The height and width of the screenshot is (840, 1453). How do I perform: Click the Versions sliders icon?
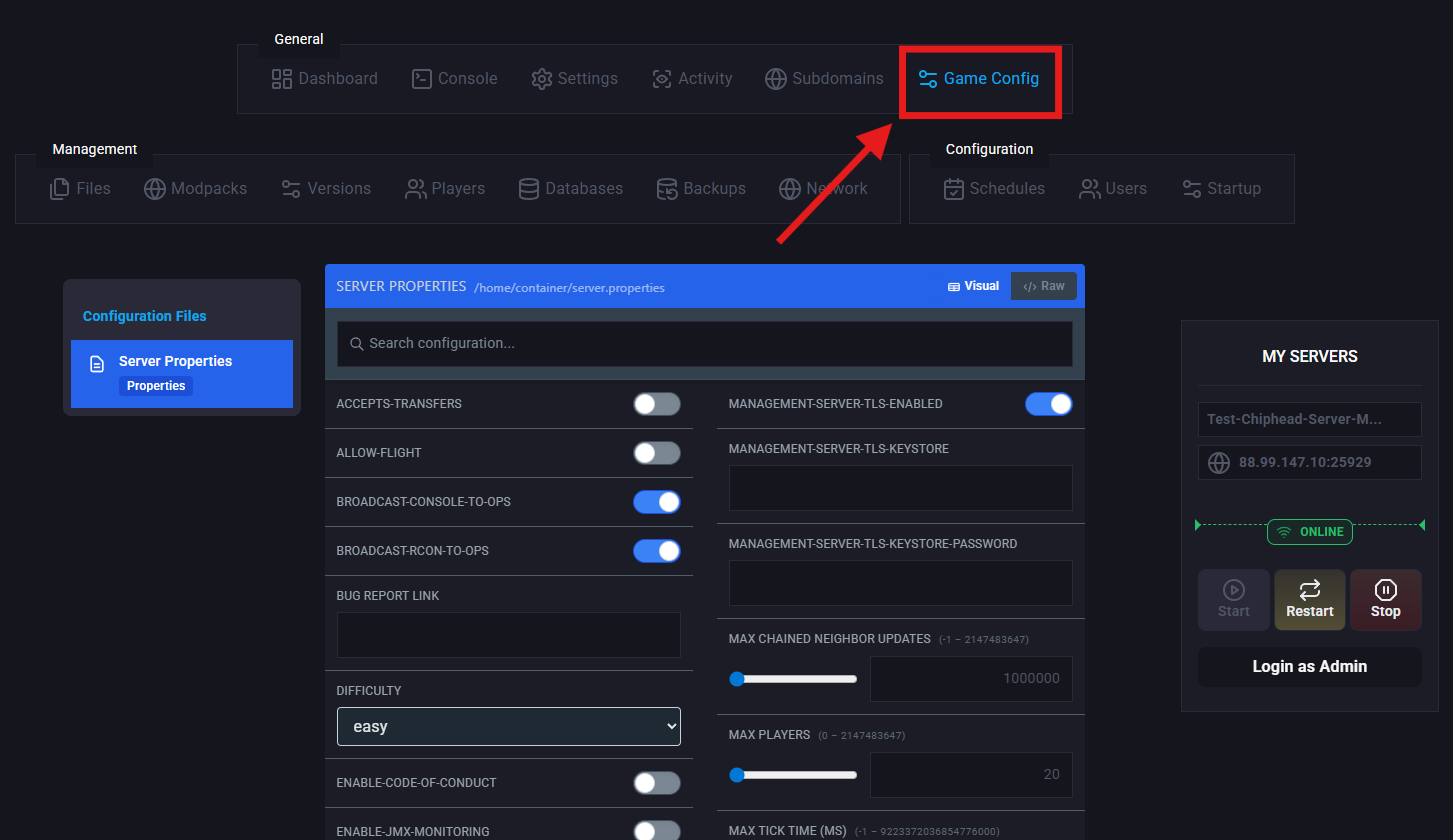[291, 189]
